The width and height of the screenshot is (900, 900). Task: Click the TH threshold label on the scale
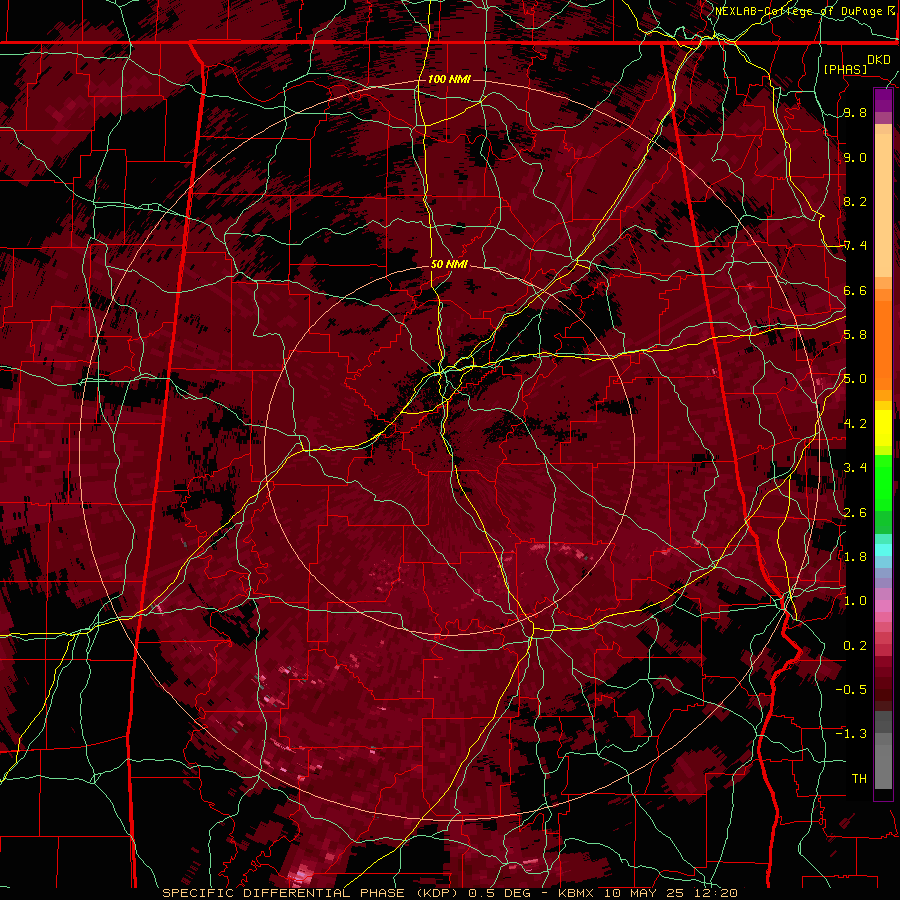tap(859, 779)
